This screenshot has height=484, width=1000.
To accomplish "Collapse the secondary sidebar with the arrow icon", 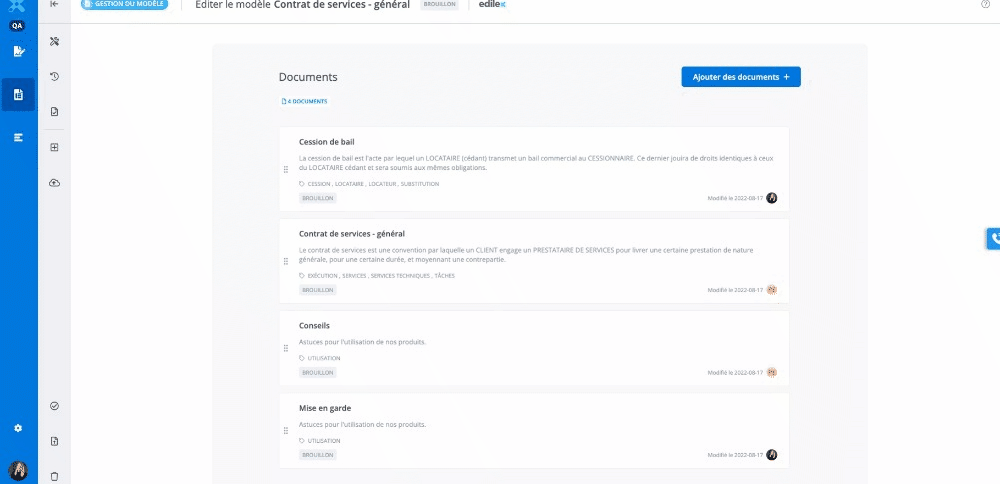I will [54, 5].
